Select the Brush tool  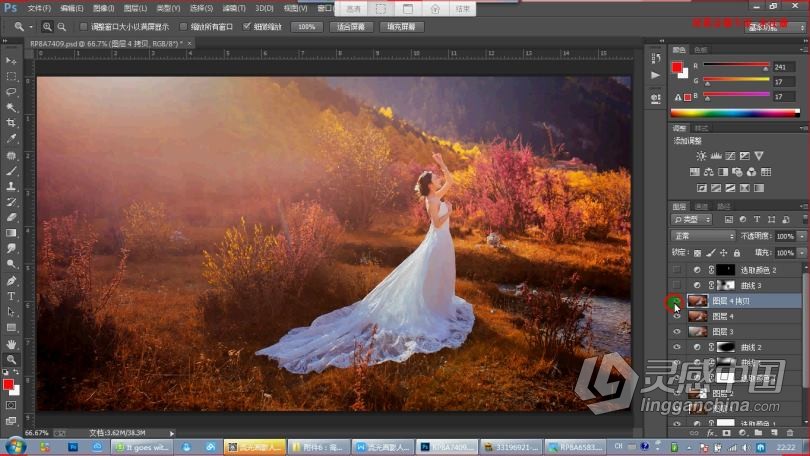[11, 170]
